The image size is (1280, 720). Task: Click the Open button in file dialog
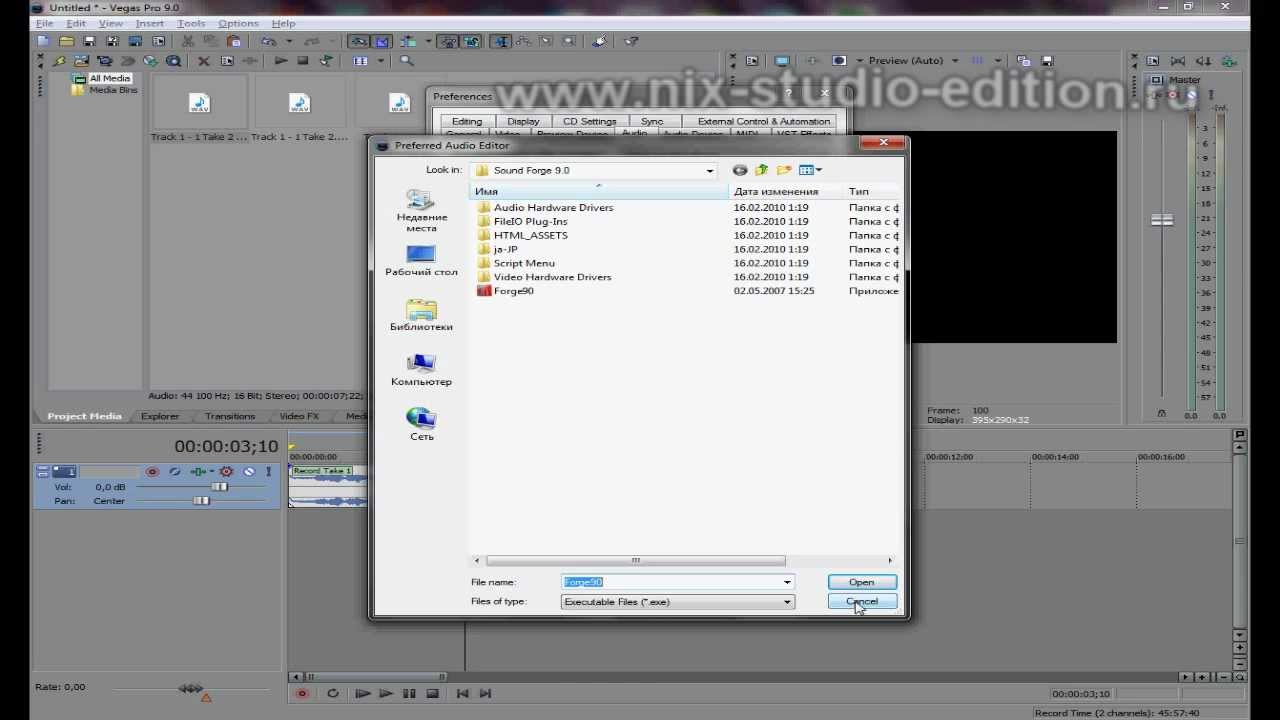pos(862,582)
